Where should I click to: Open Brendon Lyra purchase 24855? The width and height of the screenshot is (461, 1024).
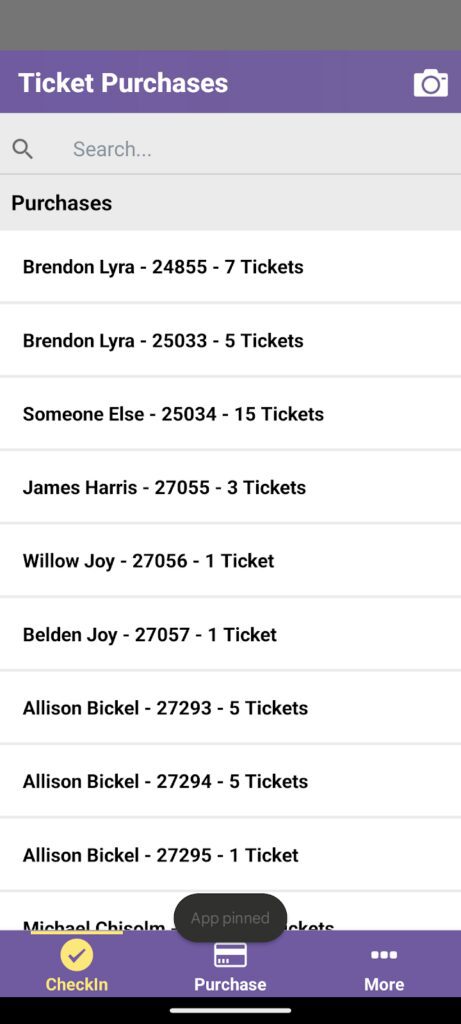[x=230, y=266]
